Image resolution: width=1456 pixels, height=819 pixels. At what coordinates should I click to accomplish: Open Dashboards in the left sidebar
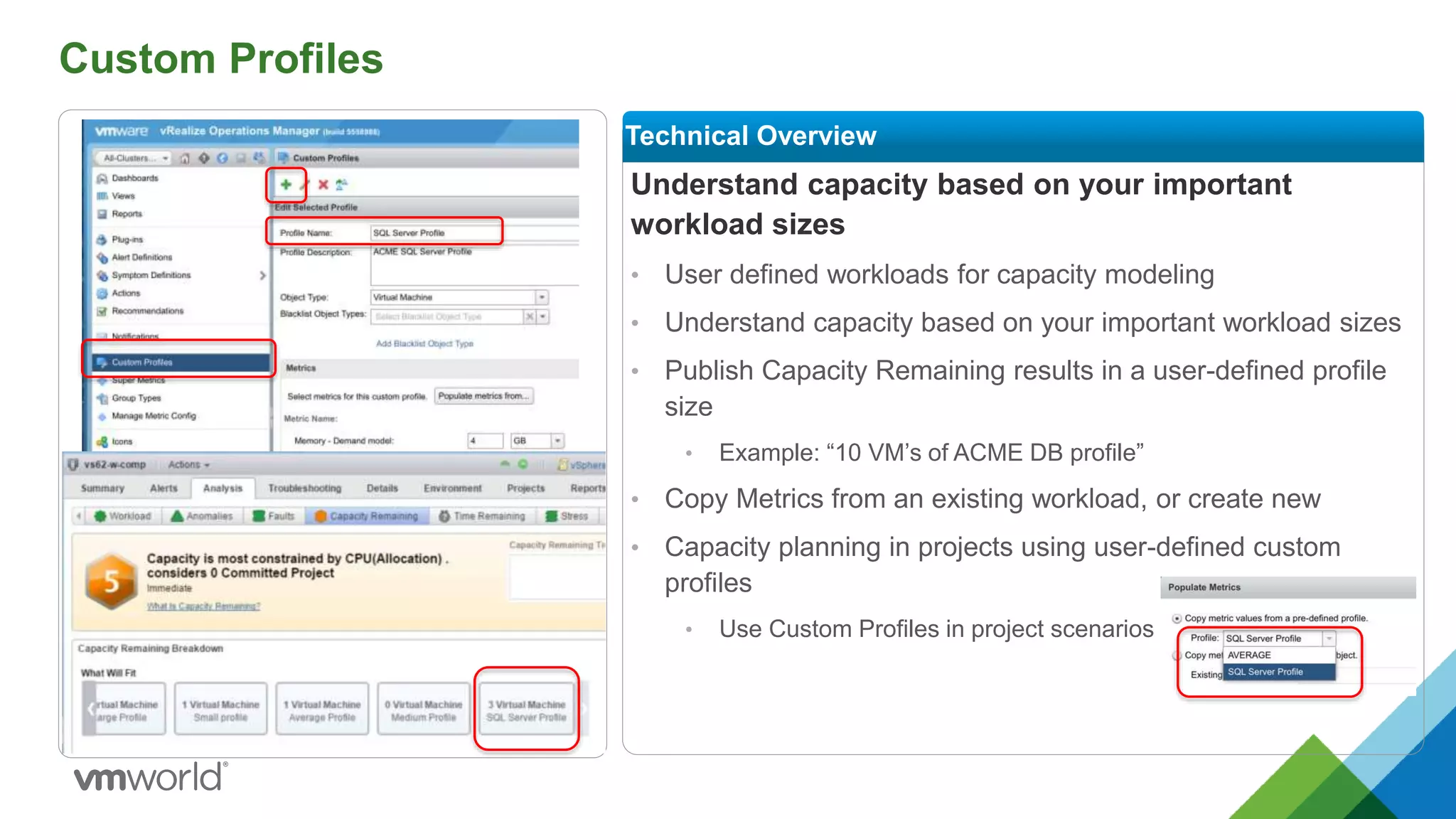(x=128, y=178)
